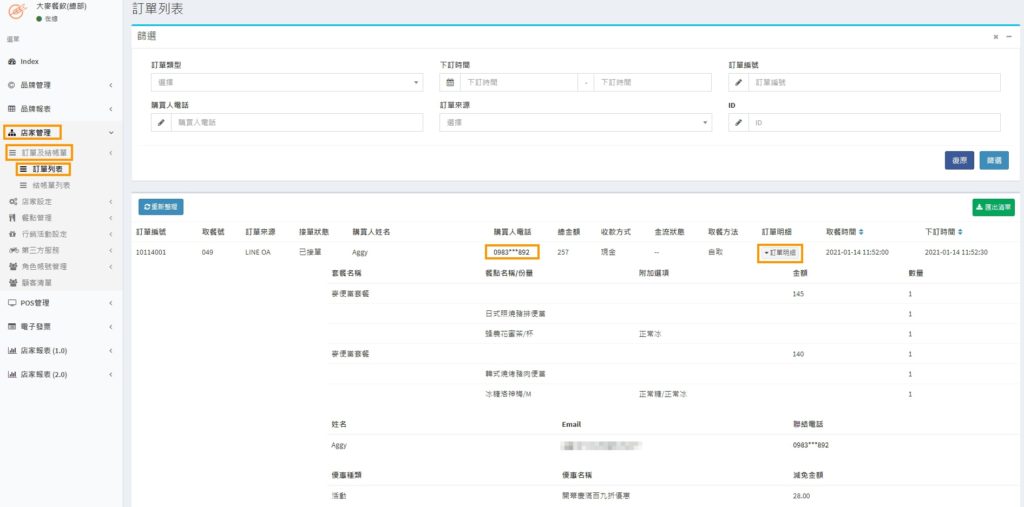Expand the POS管理 sidebar menu
Image resolution: width=1024 pixels, height=507 pixels.
pos(60,302)
